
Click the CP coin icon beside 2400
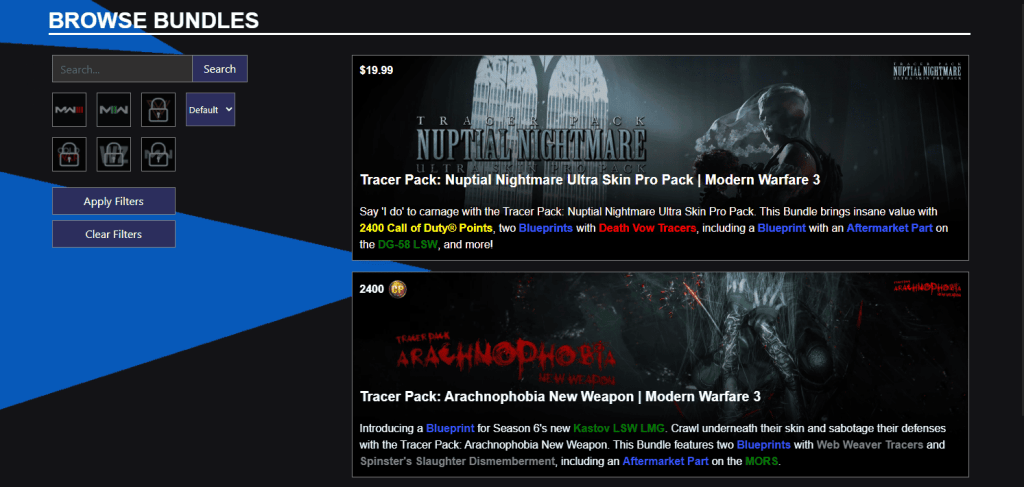click(398, 289)
